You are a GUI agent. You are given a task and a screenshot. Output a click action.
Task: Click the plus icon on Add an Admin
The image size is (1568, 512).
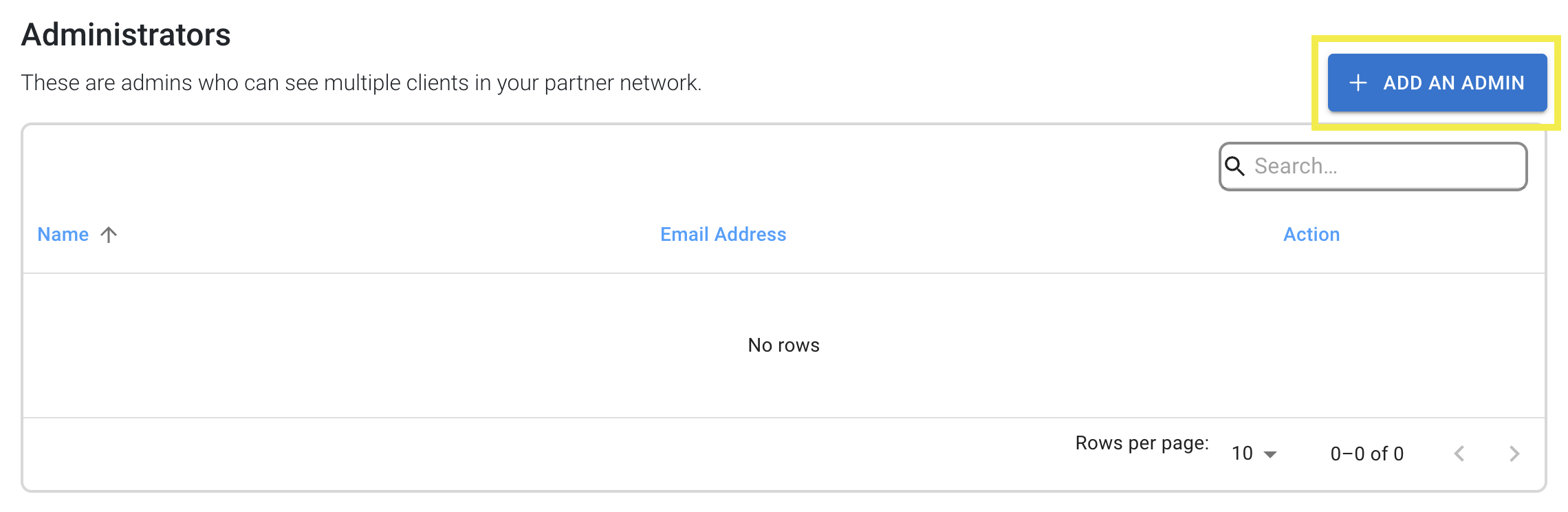1358,83
